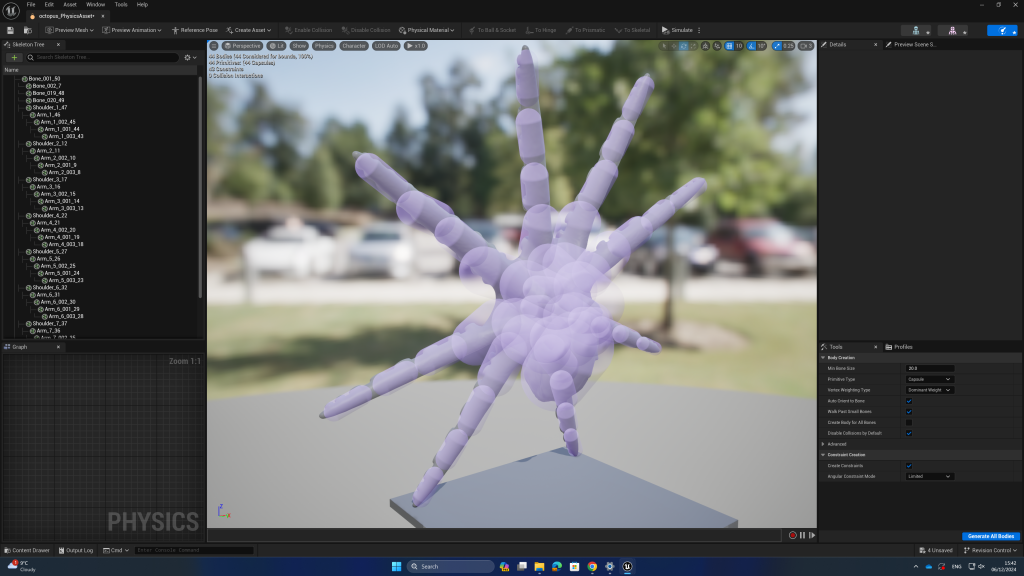Click the Windows Start button
Screen dimensions: 1024x576
[x=396, y=566]
